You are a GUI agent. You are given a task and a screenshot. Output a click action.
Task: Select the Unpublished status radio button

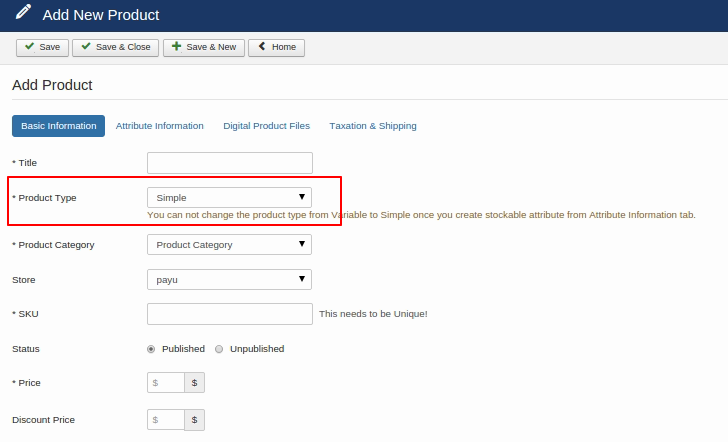(219, 349)
